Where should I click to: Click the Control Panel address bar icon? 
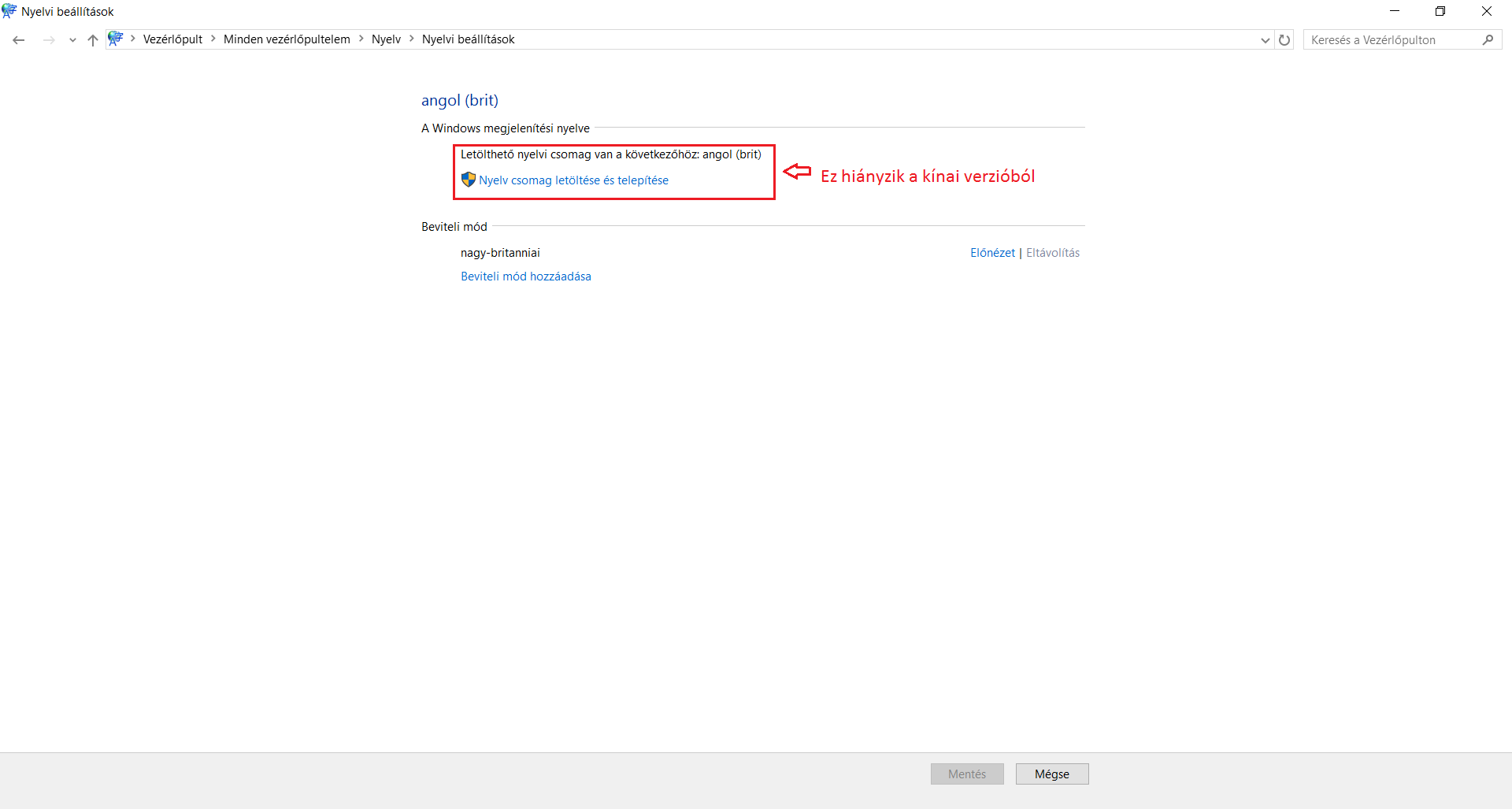(x=116, y=39)
